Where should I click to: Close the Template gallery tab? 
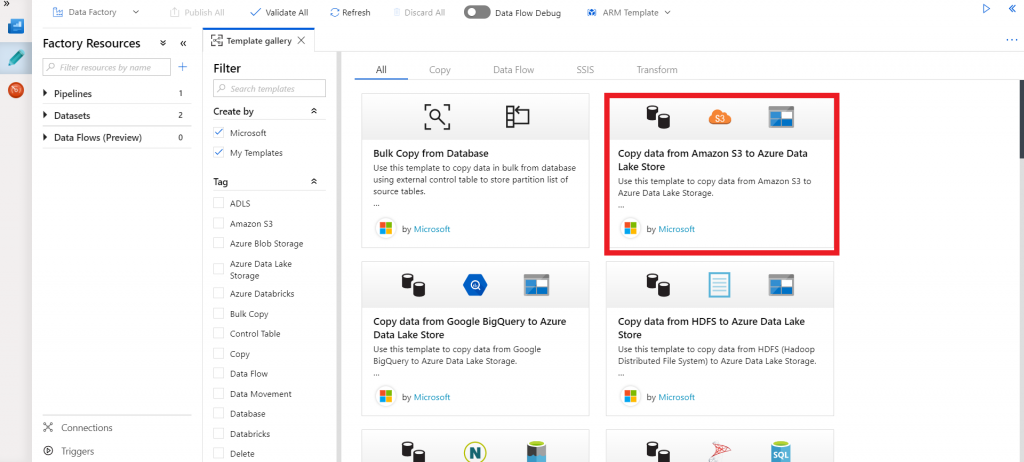(x=301, y=41)
